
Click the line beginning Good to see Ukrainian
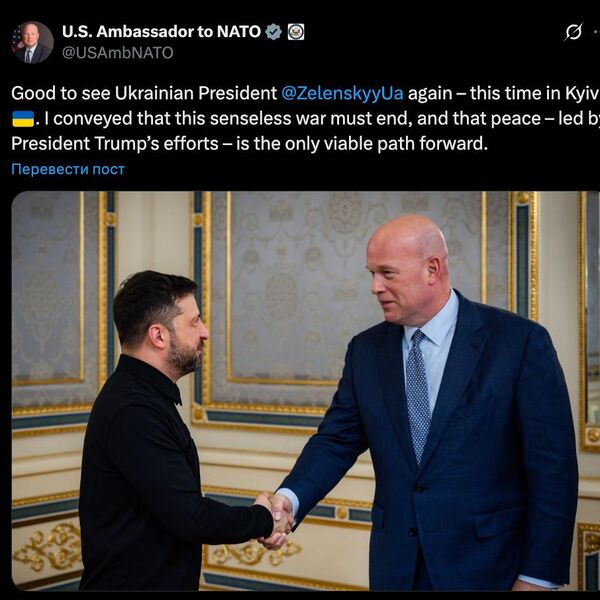(x=305, y=93)
